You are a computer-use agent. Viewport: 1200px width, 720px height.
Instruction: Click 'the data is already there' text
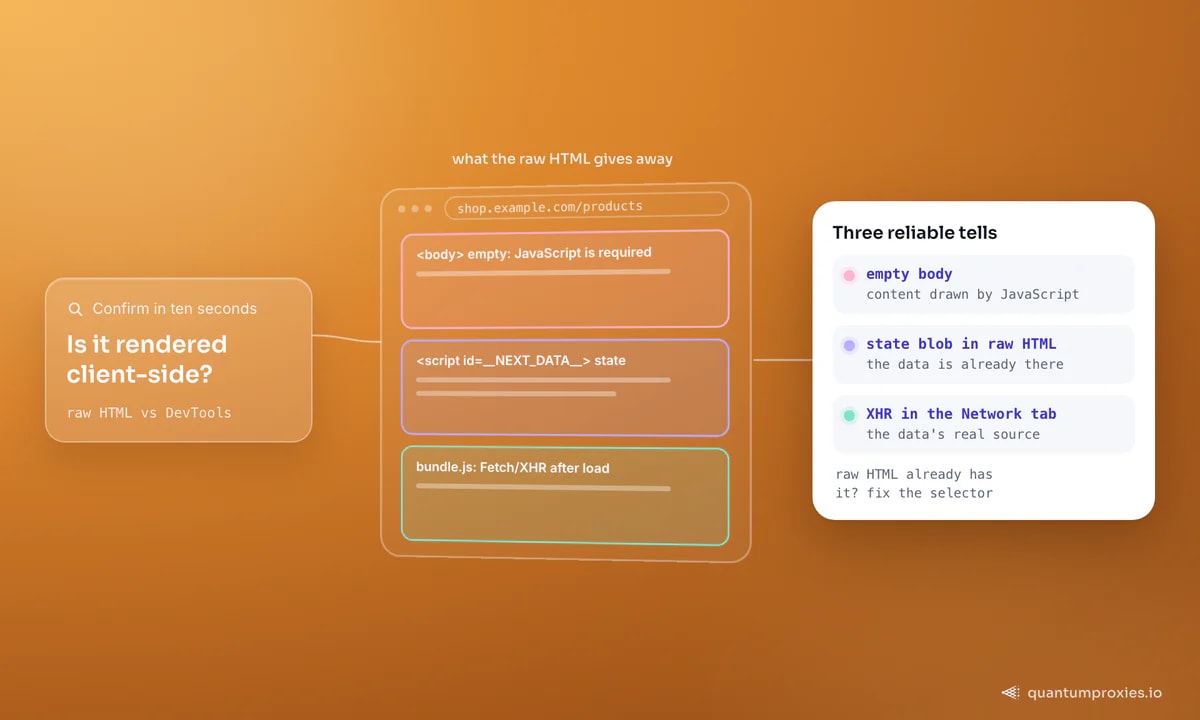[x=965, y=364]
